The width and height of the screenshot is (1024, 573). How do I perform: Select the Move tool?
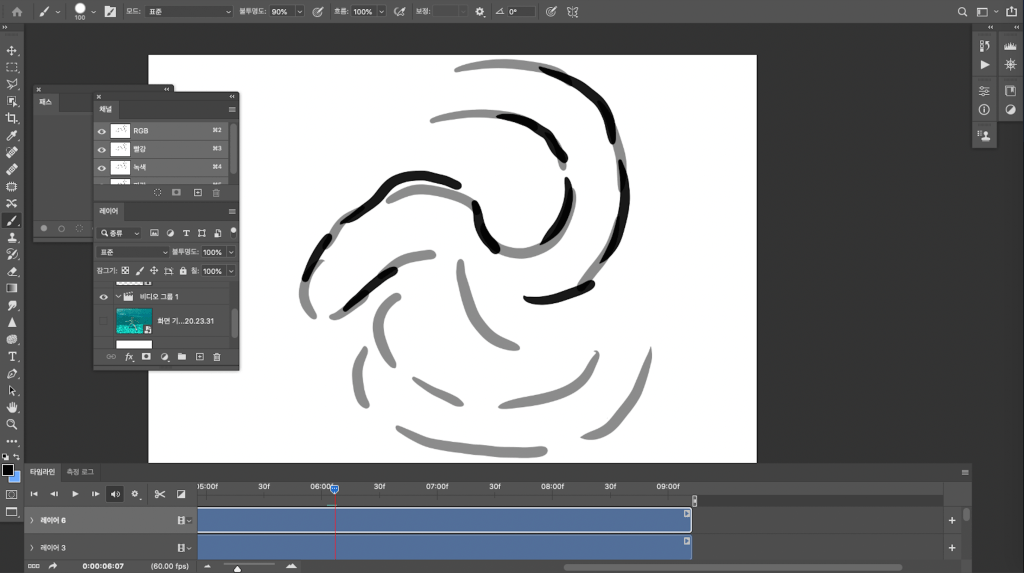point(12,50)
